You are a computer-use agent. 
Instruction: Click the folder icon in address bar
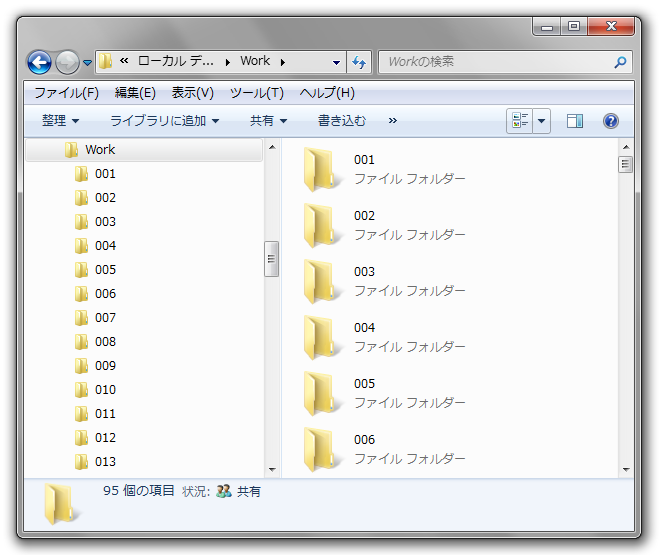pos(106,62)
